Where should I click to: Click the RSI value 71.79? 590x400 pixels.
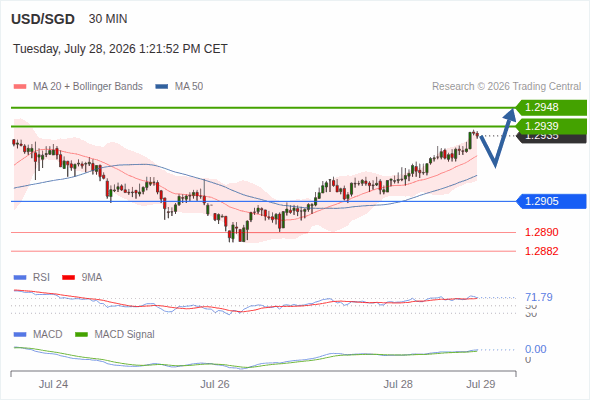[x=539, y=297]
